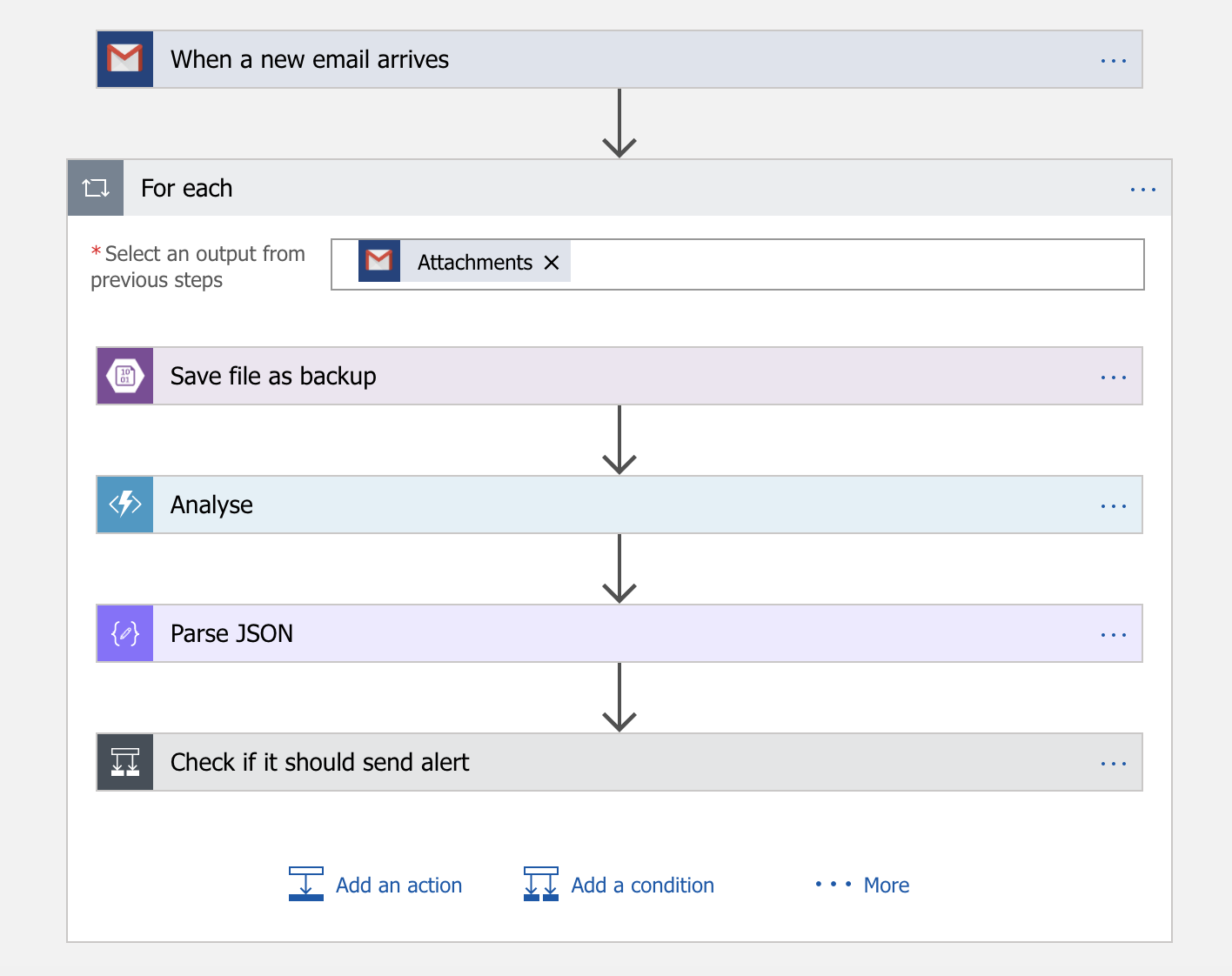Click the action icon next to Add an action
The width and height of the screenshot is (1232, 976).
point(306,884)
